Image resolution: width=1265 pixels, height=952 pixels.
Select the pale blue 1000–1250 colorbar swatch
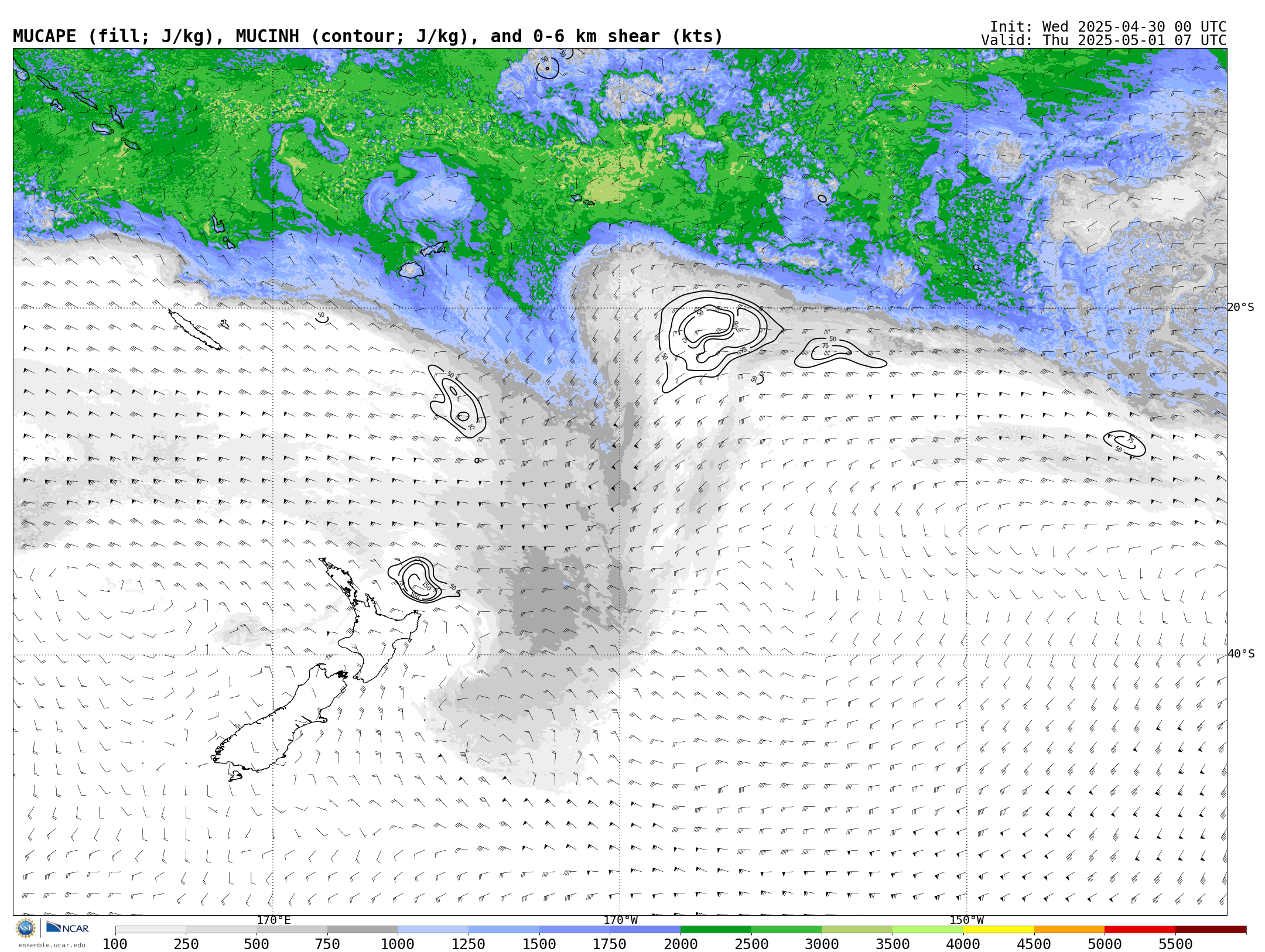[433, 929]
